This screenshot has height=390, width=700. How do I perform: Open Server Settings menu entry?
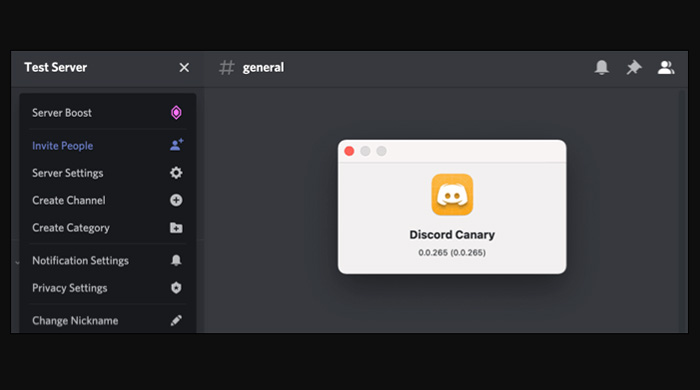(108, 173)
